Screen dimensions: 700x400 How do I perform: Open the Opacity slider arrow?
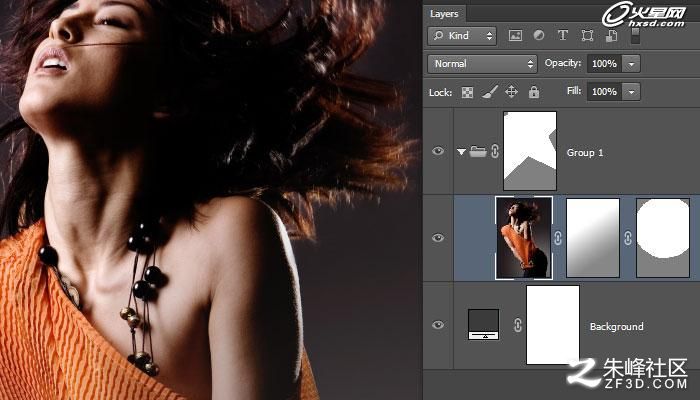[631, 64]
